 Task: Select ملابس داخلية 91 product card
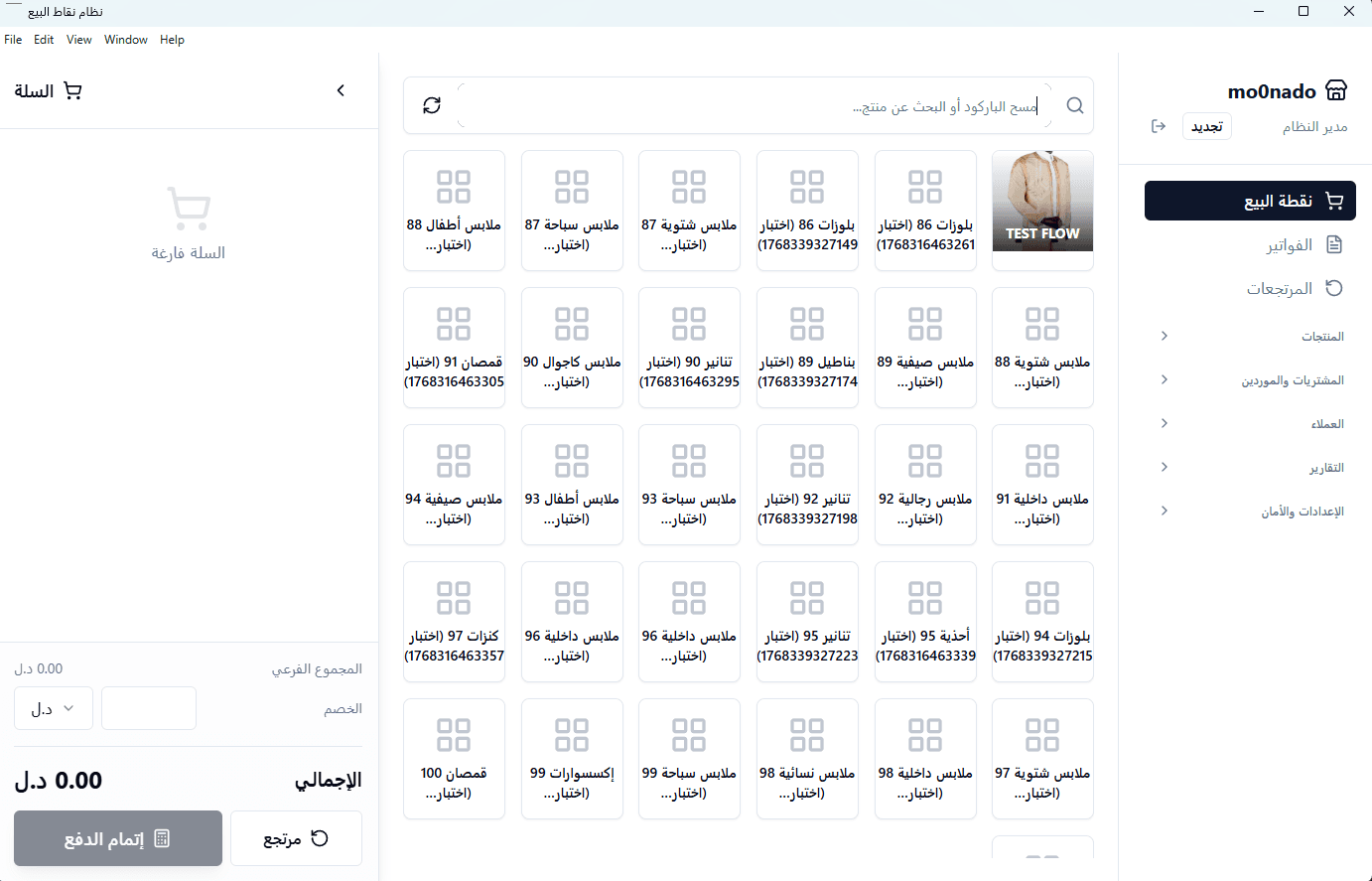point(1042,485)
